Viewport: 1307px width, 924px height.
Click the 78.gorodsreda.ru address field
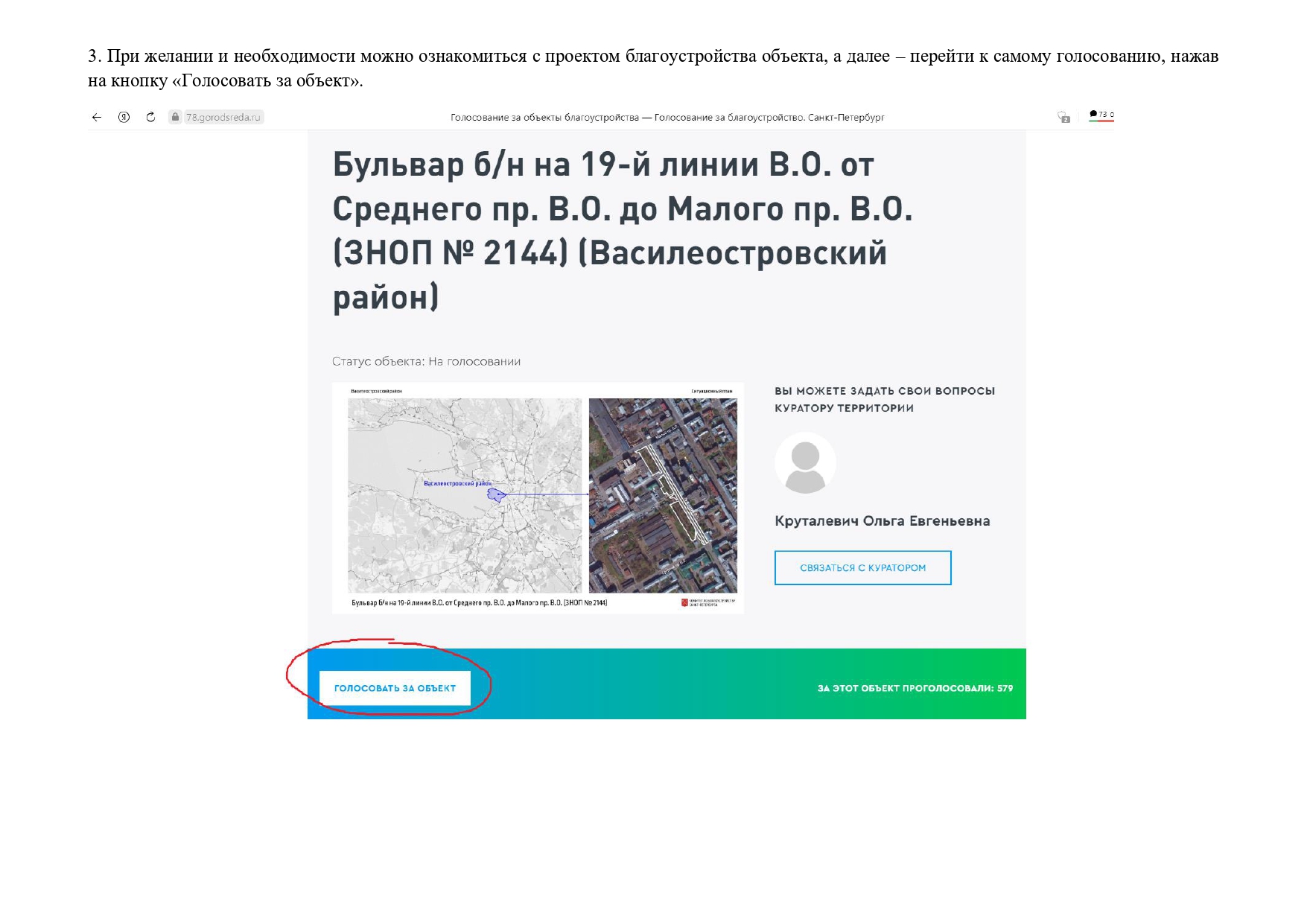click(x=223, y=117)
